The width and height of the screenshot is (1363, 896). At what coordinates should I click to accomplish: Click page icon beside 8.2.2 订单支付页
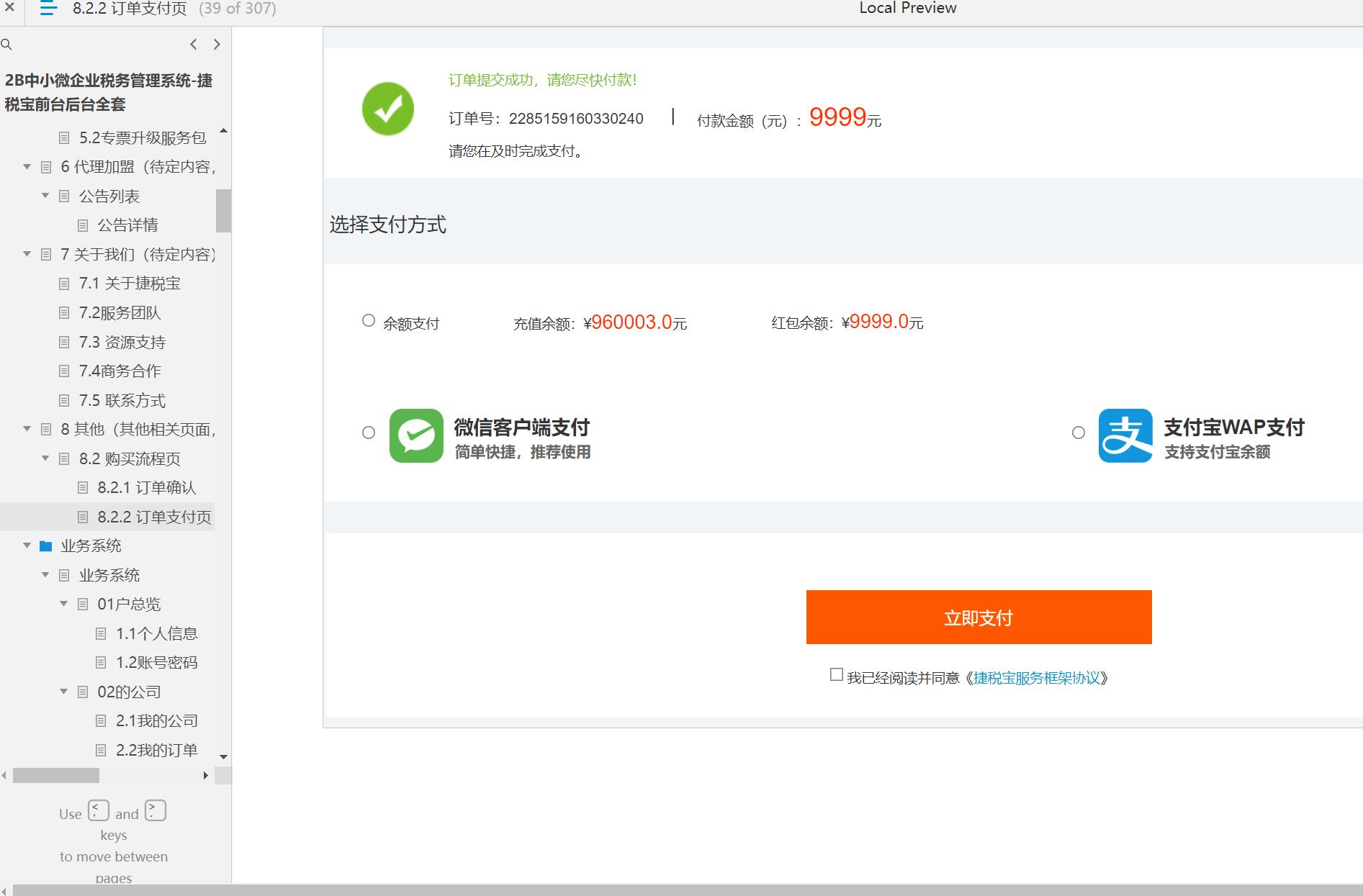point(83,517)
